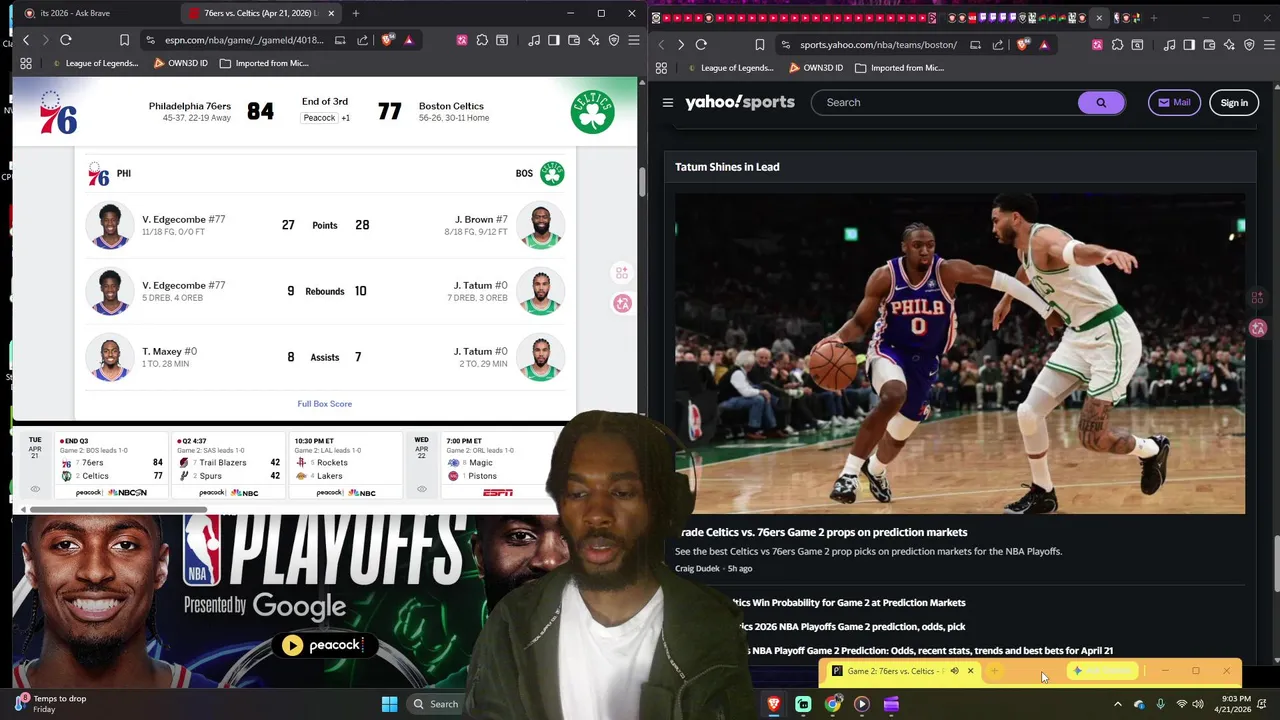
Task: Open Celtics vs. 76ers Game 2 props article
Action: [x=822, y=532]
